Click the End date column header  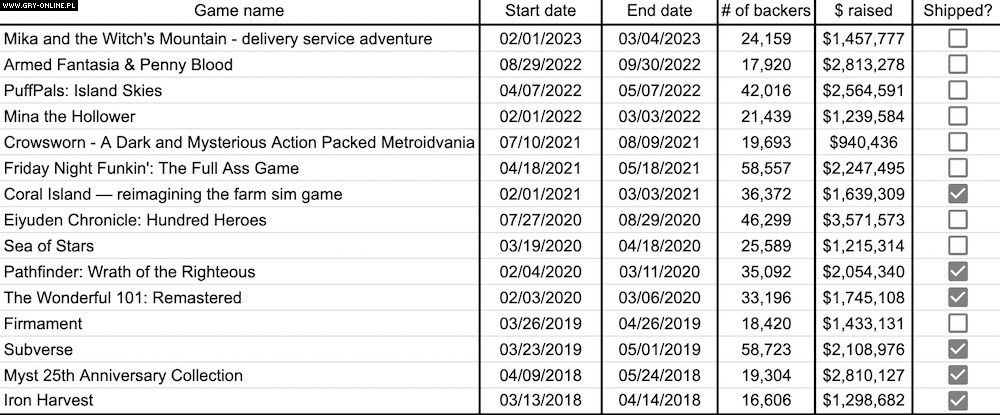coord(659,11)
